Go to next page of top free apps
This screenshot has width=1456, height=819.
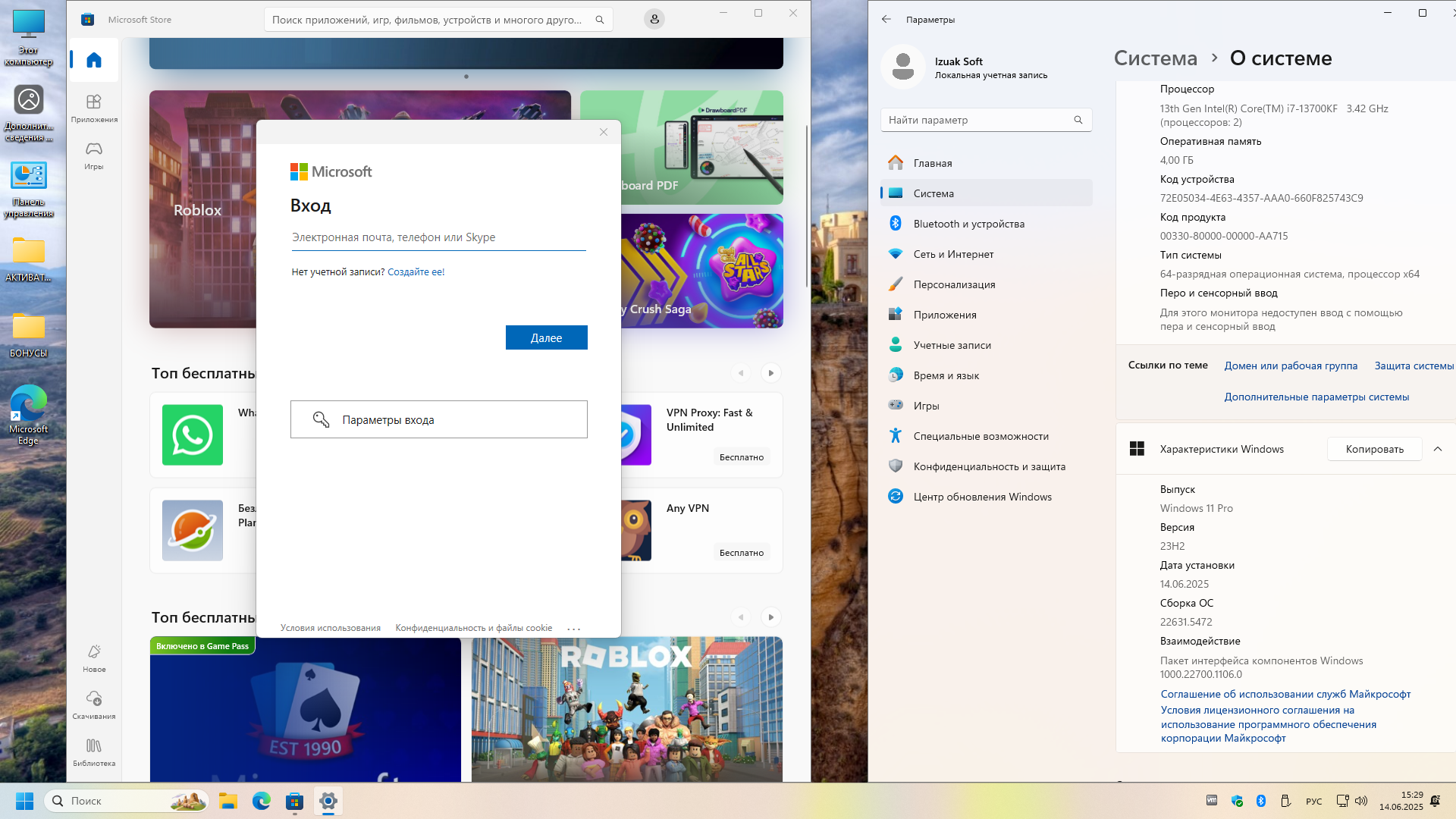point(770,373)
